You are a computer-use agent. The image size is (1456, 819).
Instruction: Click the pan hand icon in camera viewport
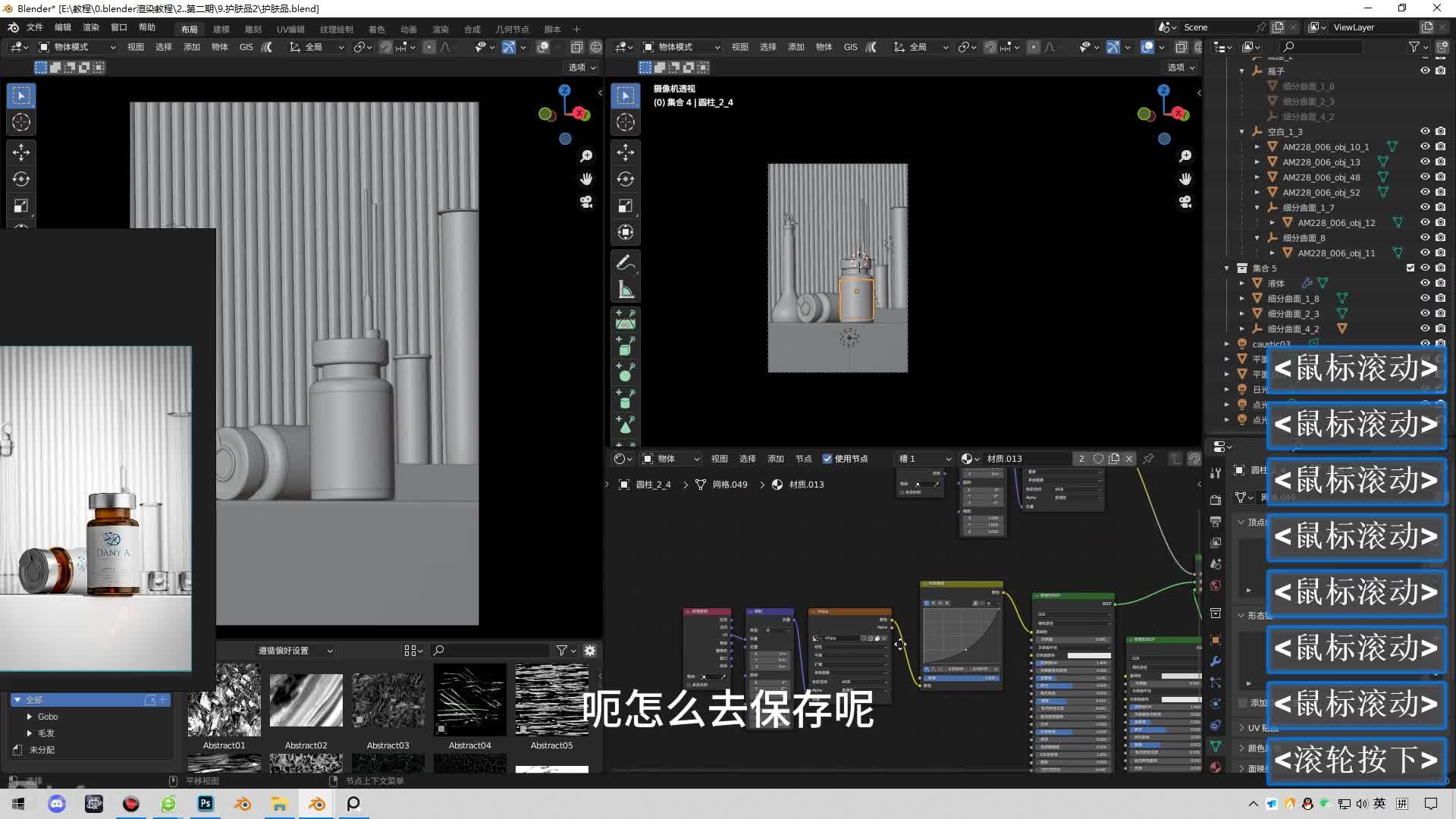[1185, 179]
